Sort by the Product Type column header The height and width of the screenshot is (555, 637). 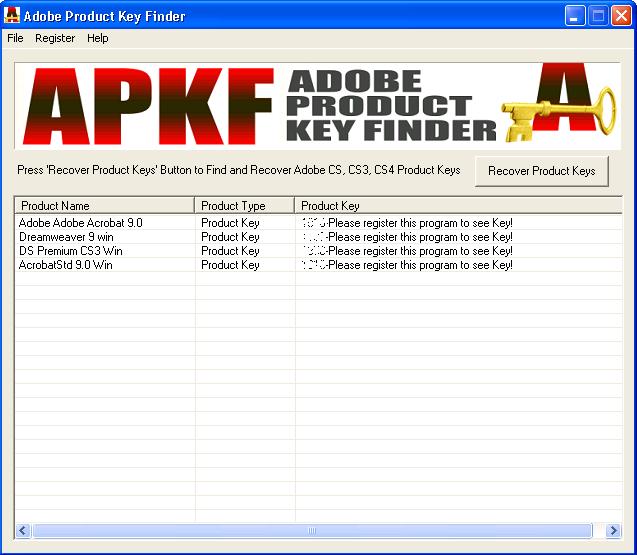pyautogui.click(x=245, y=206)
